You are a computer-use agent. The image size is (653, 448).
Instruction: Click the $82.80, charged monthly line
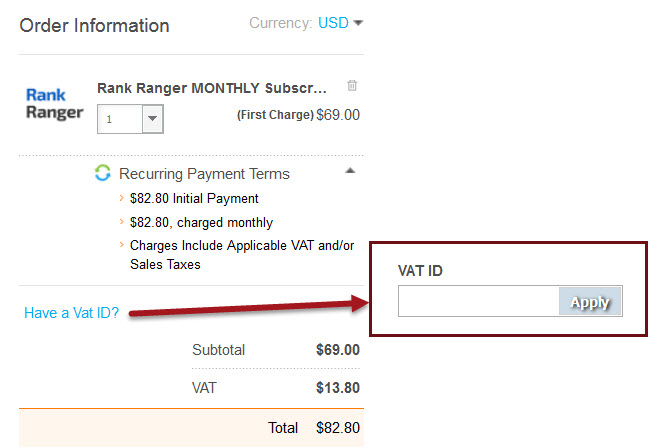[201, 222]
